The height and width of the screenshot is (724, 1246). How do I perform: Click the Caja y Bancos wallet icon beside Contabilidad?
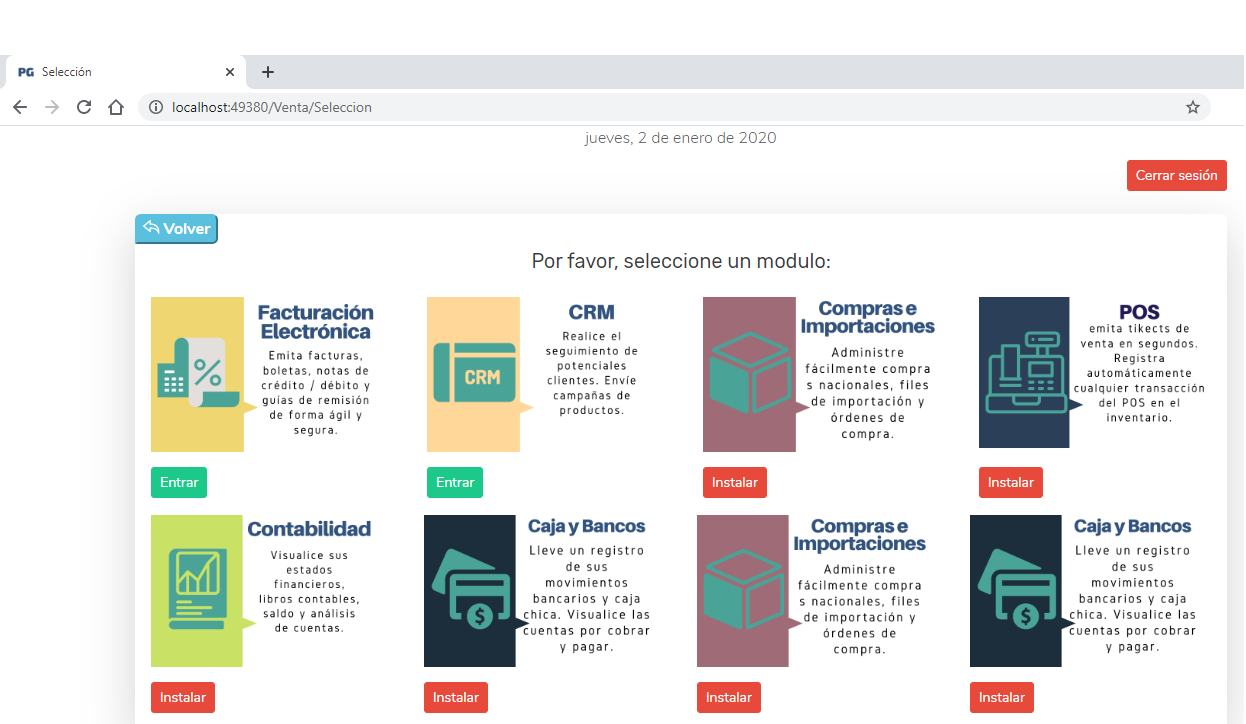point(470,590)
